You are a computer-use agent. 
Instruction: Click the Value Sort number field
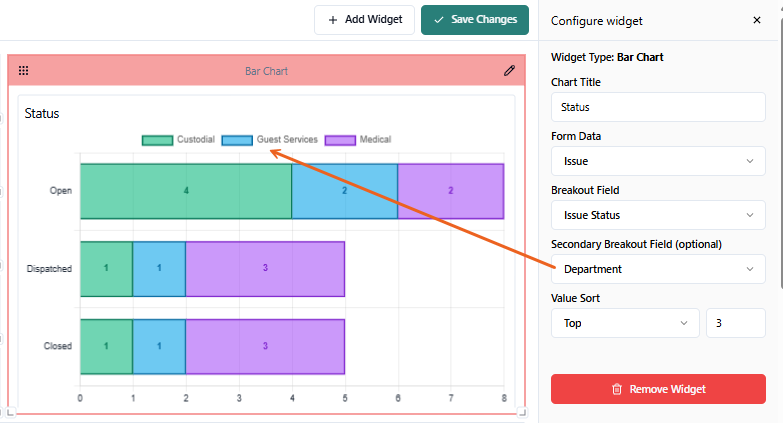736,323
